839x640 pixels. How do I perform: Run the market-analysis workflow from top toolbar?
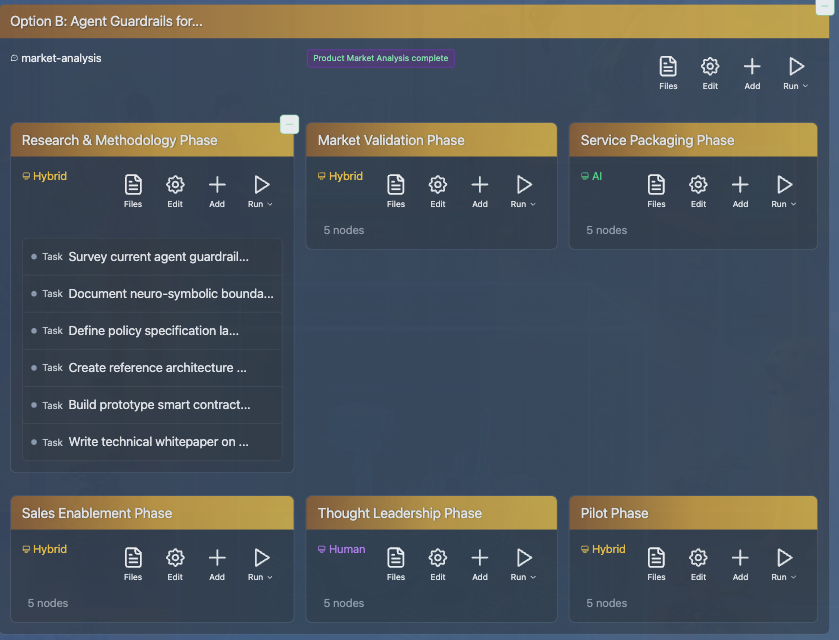click(795, 73)
